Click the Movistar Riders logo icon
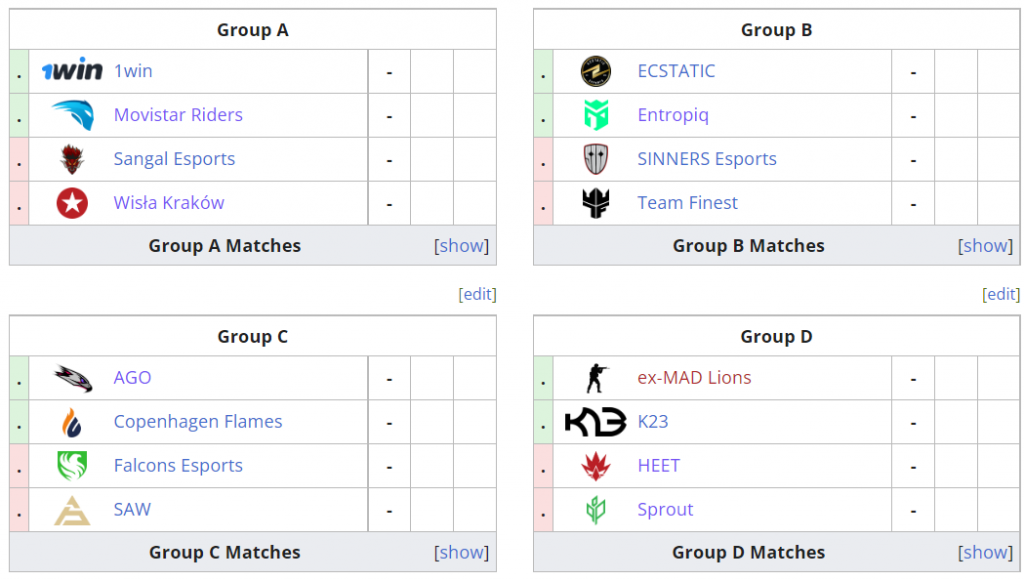This screenshot has height=581, width=1024. 72,115
